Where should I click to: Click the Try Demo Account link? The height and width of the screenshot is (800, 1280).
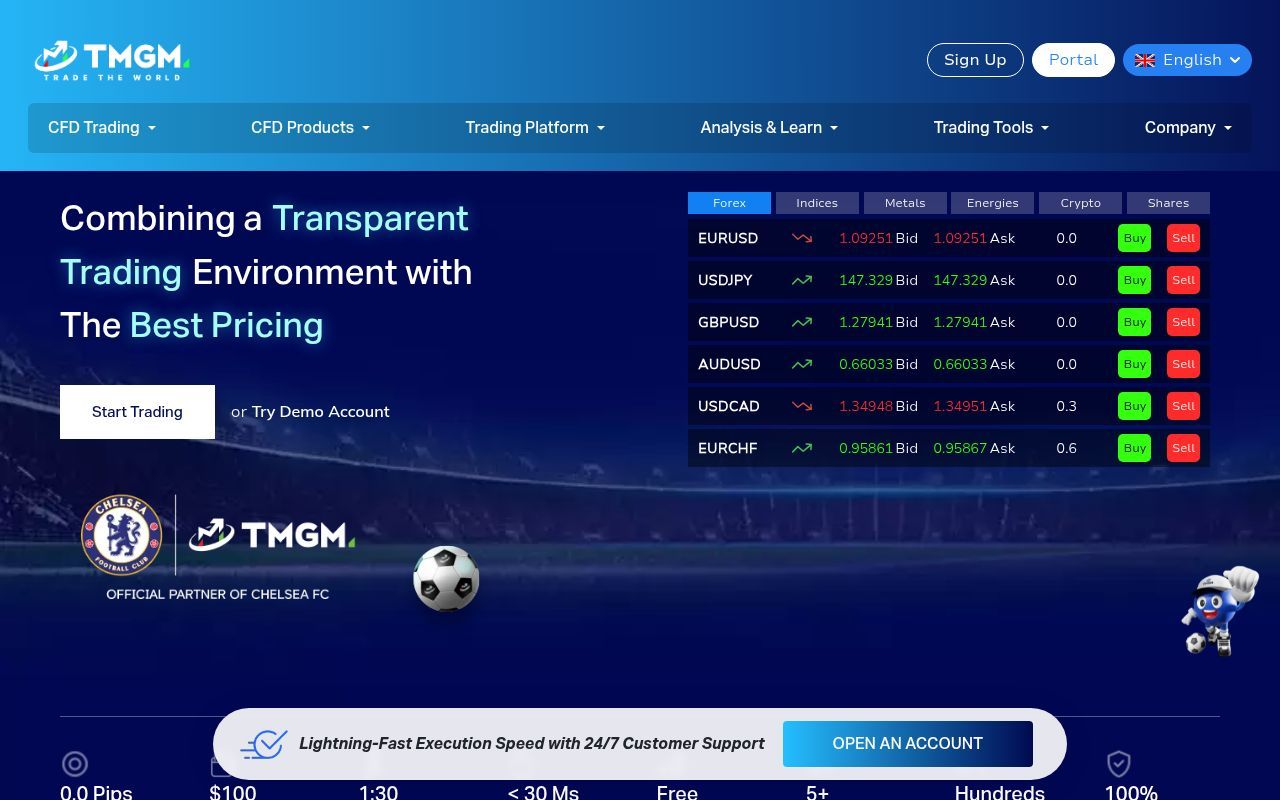tap(320, 412)
